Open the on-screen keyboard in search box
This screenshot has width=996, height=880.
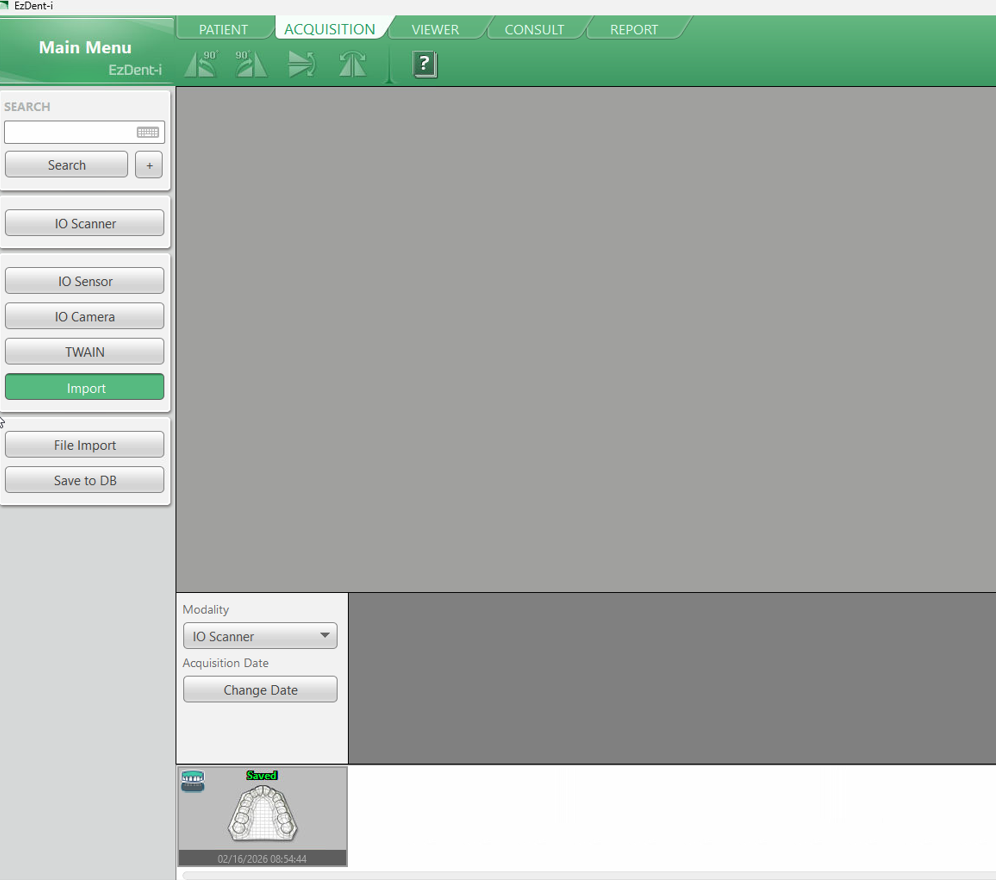coord(148,132)
